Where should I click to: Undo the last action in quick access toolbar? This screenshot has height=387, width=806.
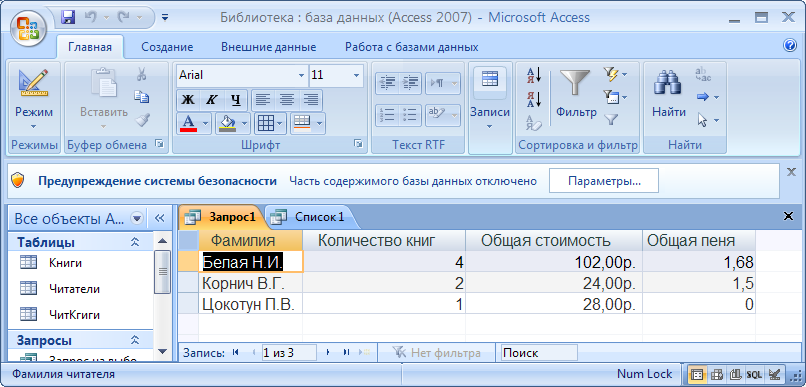point(90,17)
